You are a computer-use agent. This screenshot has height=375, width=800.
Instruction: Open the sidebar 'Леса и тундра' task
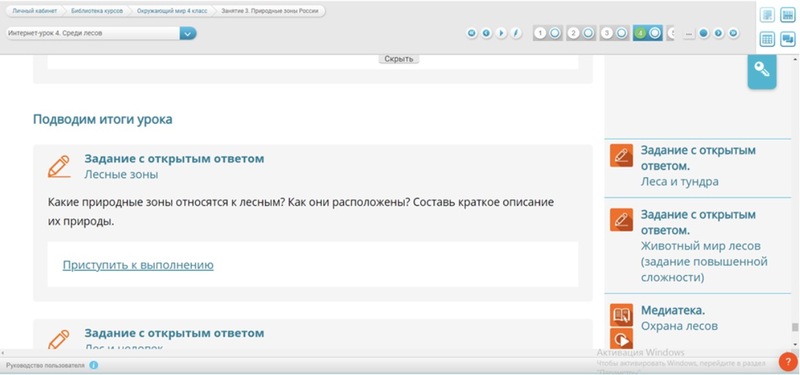pos(698,166)
